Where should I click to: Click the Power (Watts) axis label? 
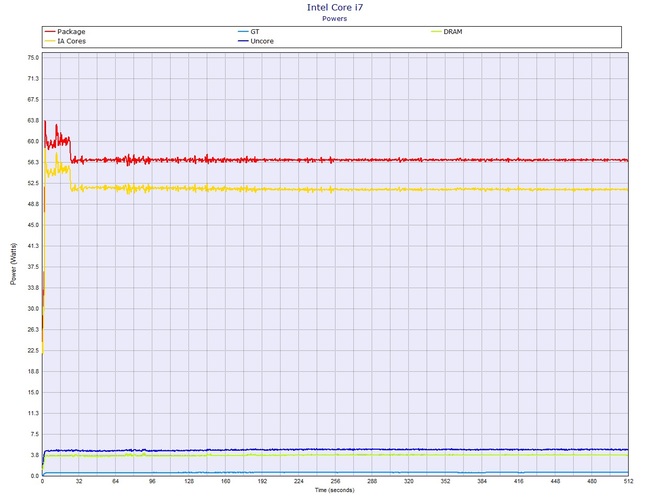click(x=13, y=264)
